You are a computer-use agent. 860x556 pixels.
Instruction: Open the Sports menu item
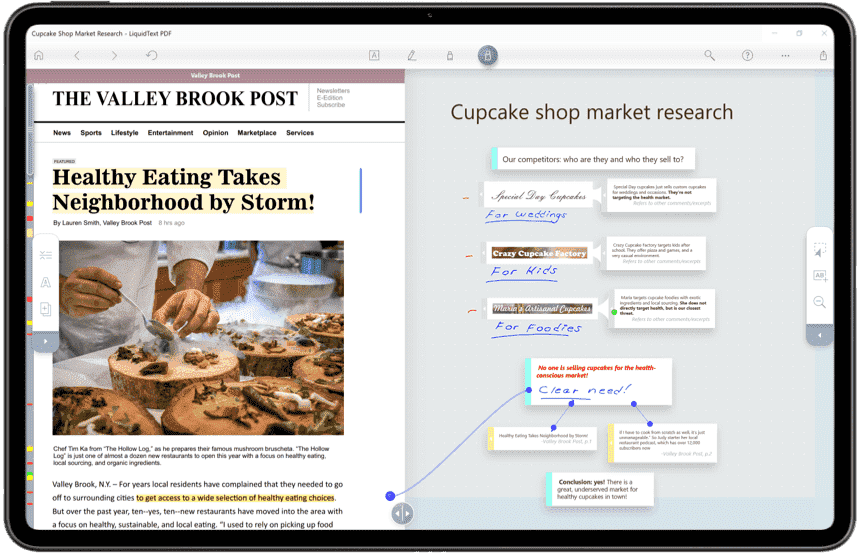[x=91, y=133]
